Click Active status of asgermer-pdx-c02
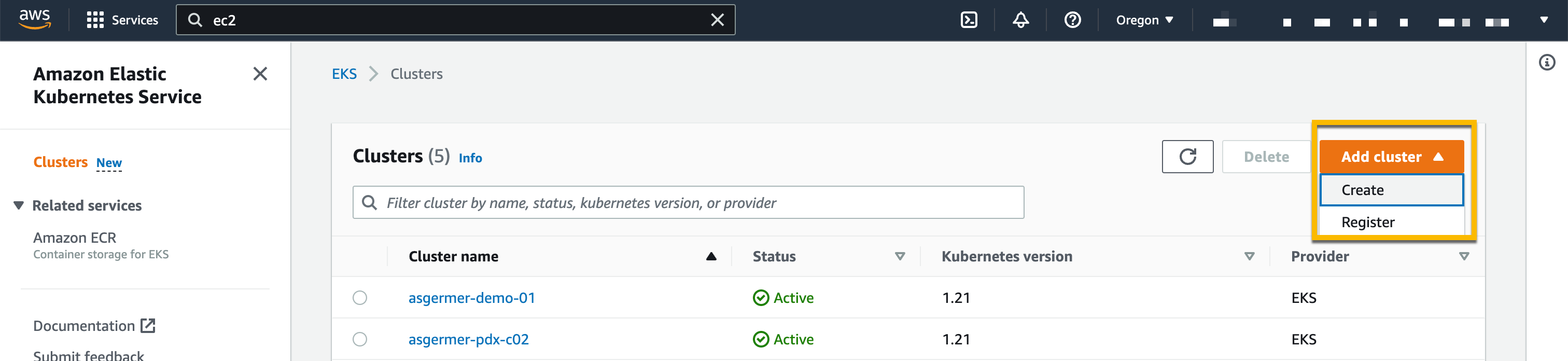Image resolution: width=1568 pixels, height=361 pixels. tap(783, 339)
